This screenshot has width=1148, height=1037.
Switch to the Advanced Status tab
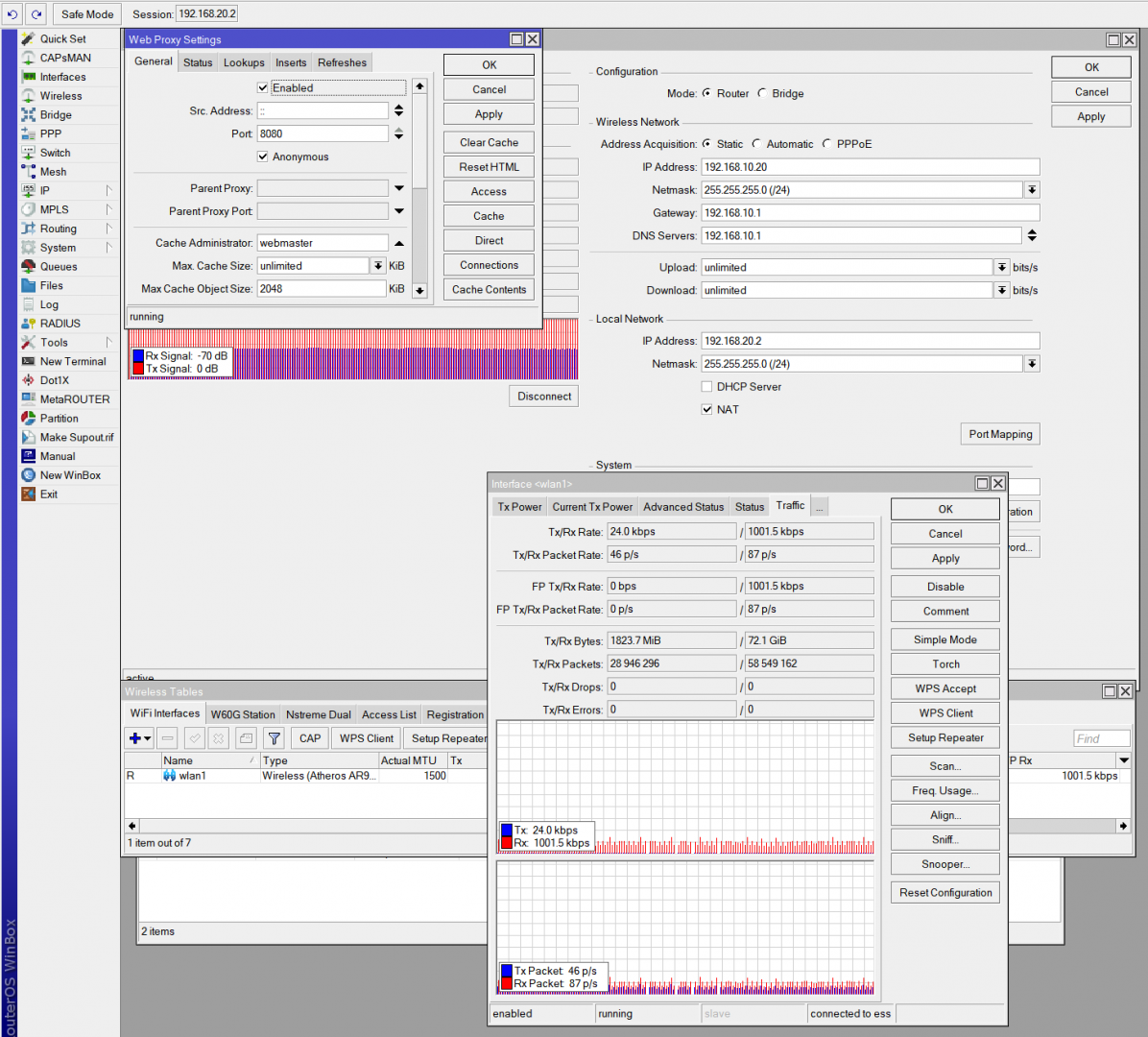683,507
